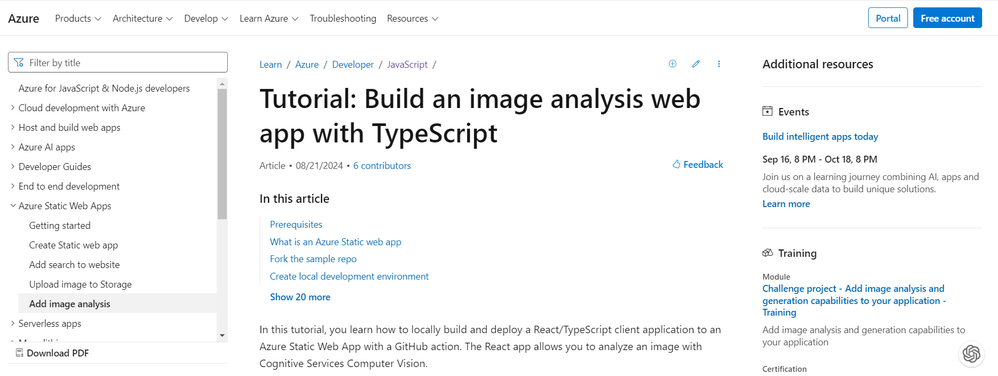
Task: Jump to What is an Azure Static web app
Action: coord(335,242)
